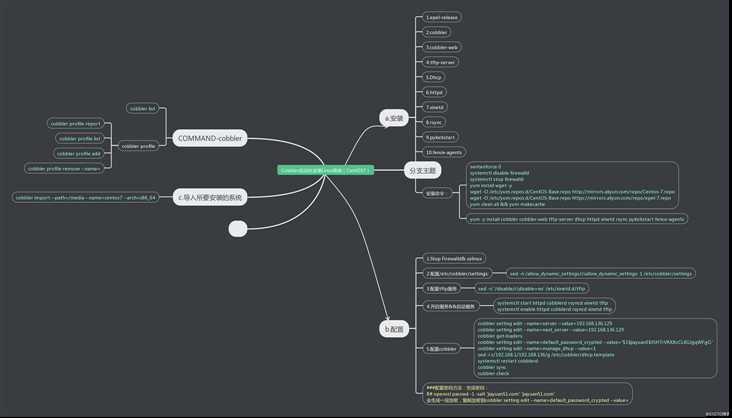This screenshot has width=732, height=418.
Task: Click the 'cobbler profile list' node
Action: coord(80,139)
